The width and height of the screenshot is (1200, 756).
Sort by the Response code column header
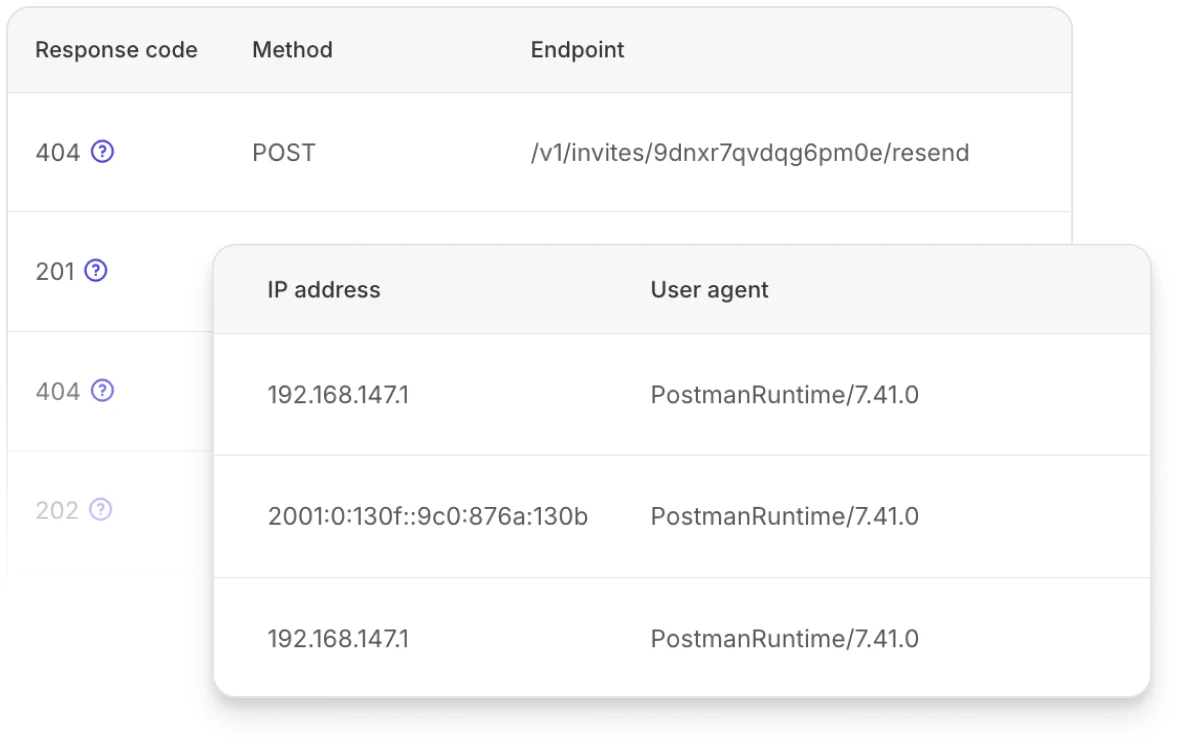116,50
